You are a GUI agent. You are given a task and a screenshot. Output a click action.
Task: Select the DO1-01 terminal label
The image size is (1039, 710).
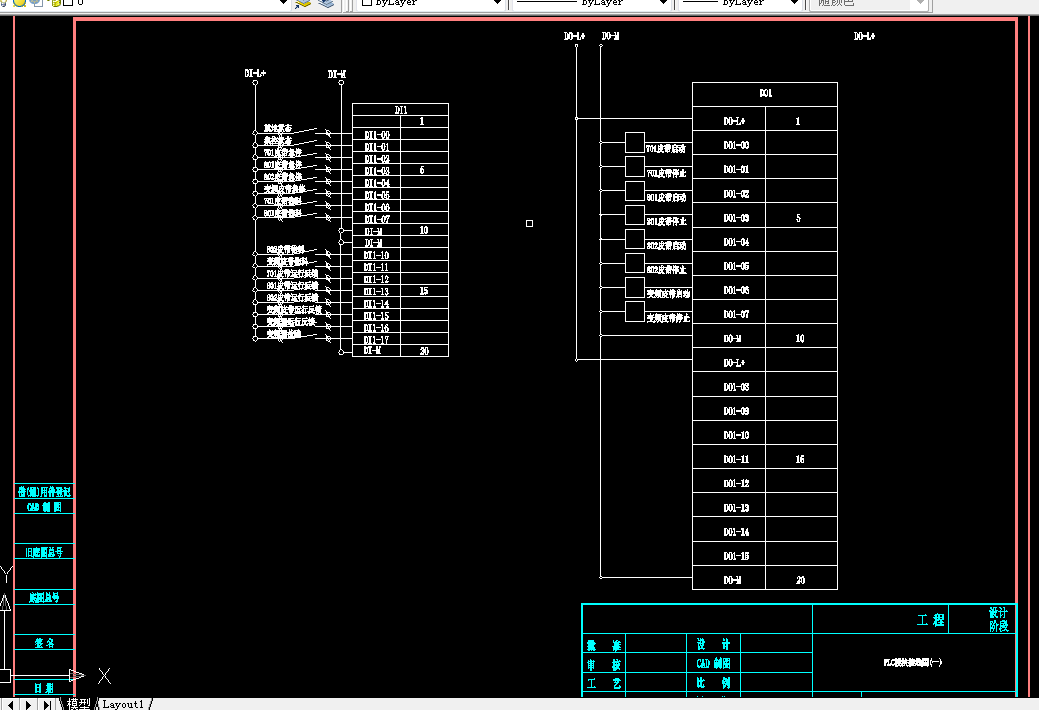736,170
